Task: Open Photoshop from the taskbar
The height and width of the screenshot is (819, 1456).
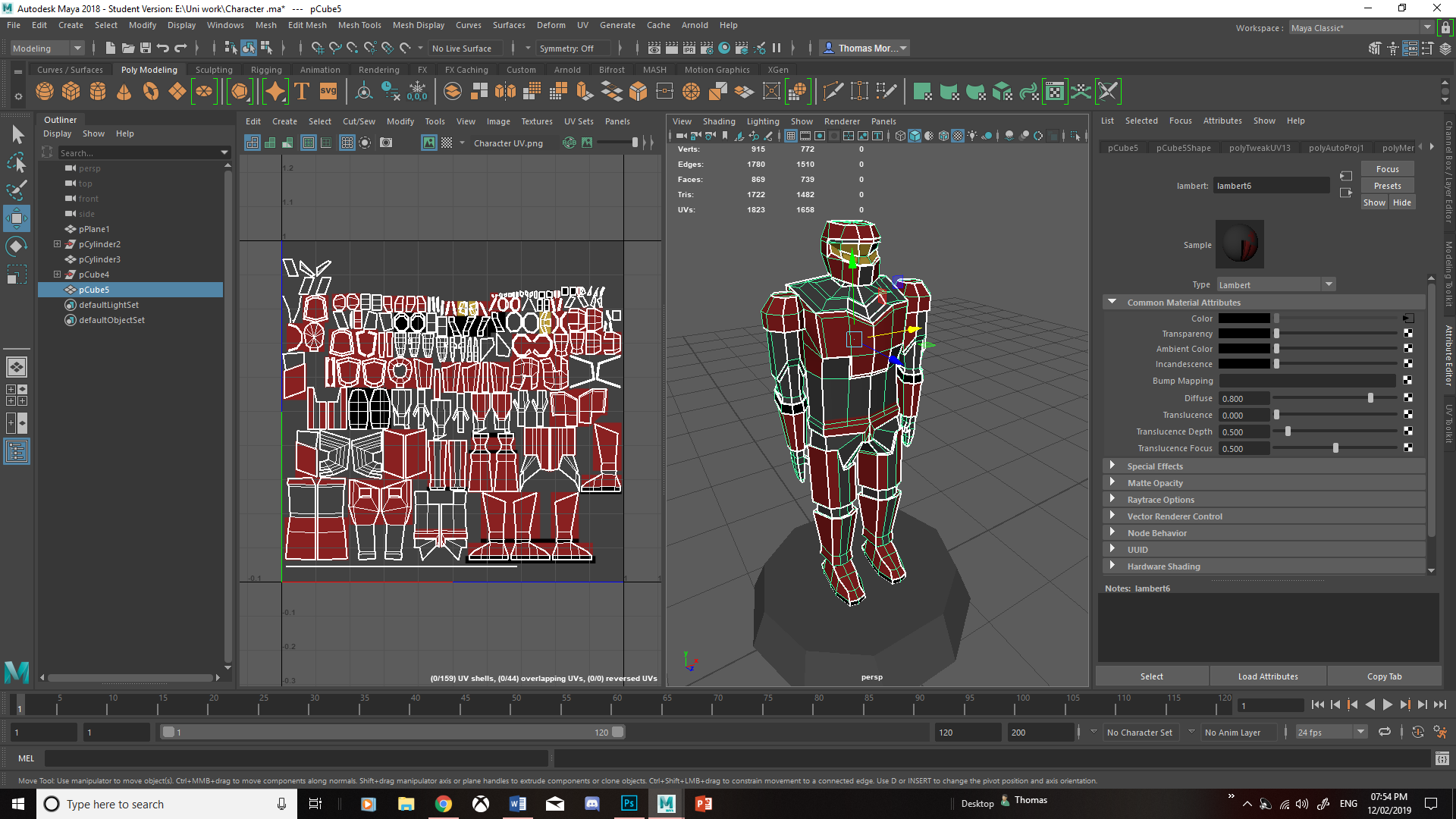Action: pyautogui.click(x=629, y=804)
